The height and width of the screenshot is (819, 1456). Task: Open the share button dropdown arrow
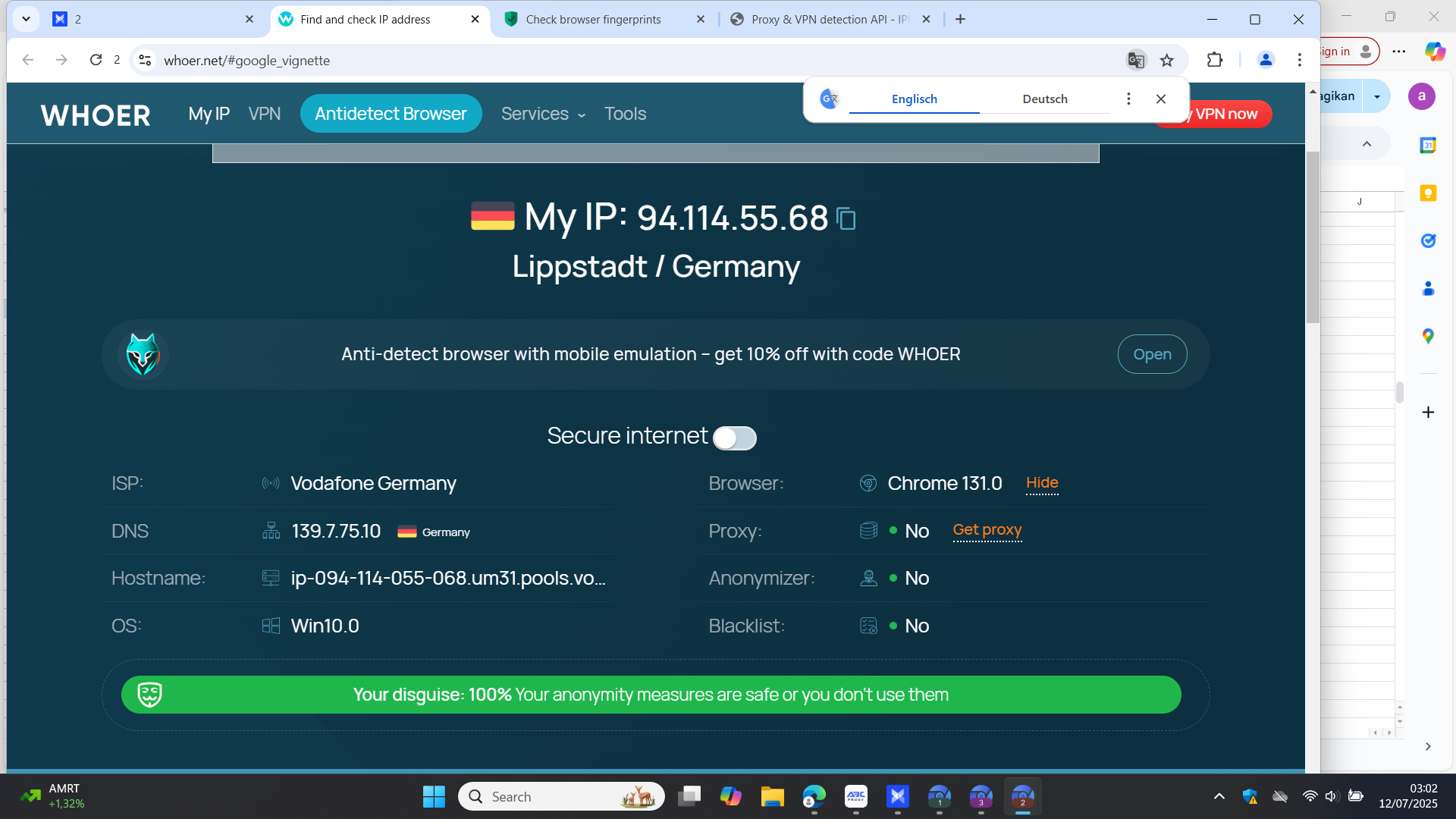pos(1377,96)
